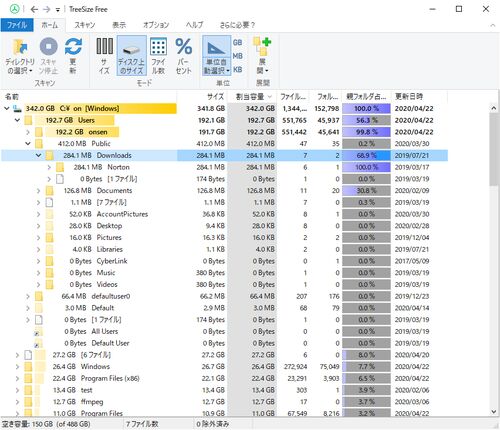Expand the Norton folder node
Viewport: 500px width, 430px height.
pos(49,167)
